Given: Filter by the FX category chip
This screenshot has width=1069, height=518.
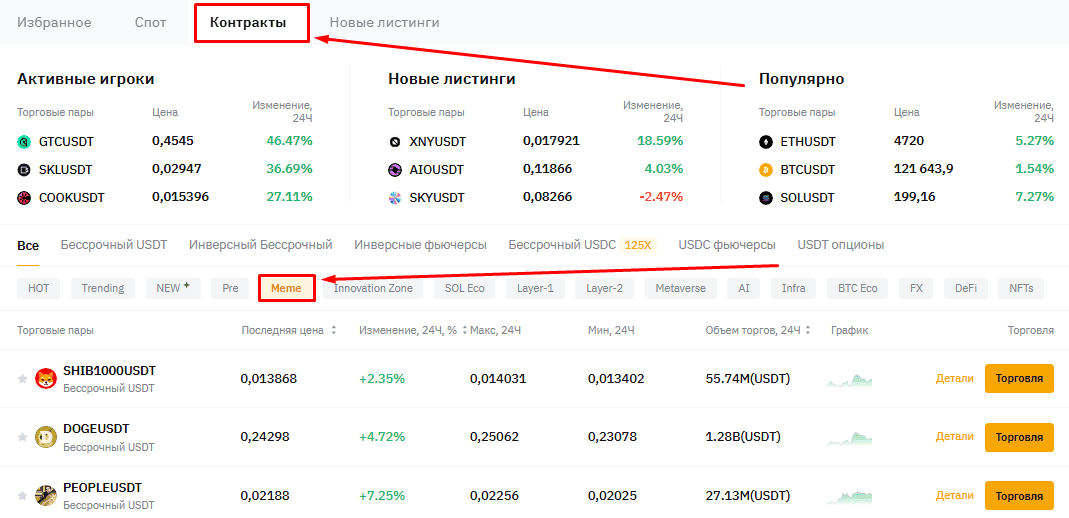Looking at the screenshot, I should pos(916,288).
